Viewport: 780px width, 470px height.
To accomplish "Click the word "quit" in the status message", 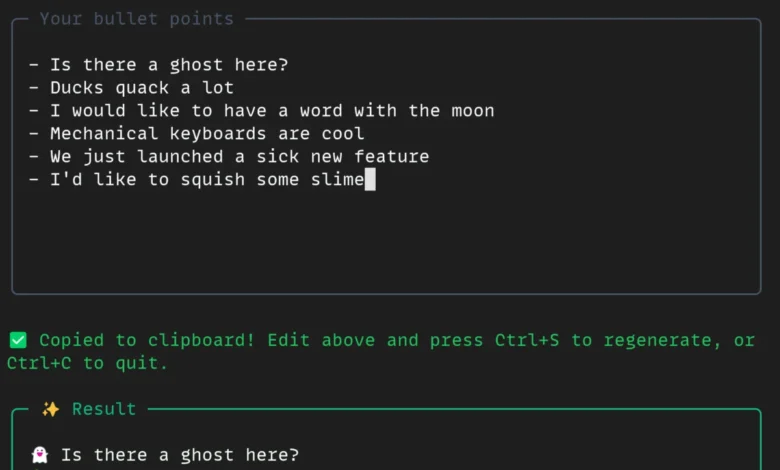I will tap(142, 363).
